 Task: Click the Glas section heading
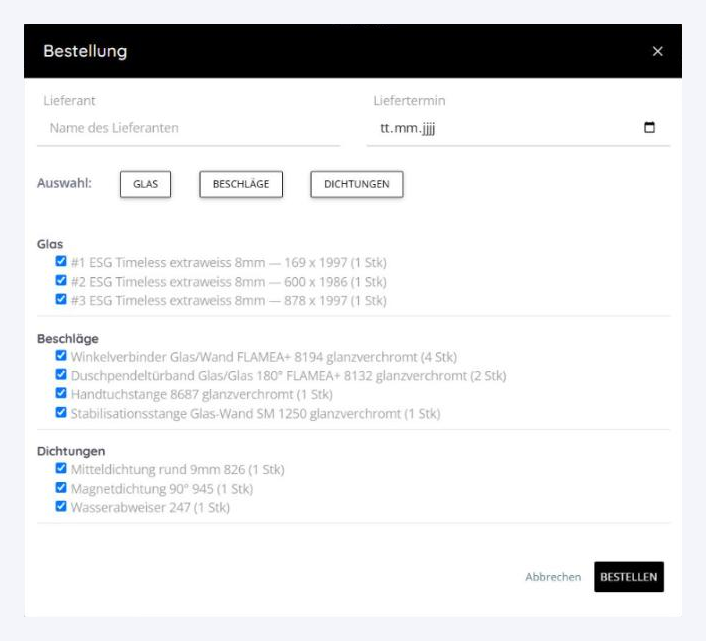pyautogui.click(x=50, y=244)
